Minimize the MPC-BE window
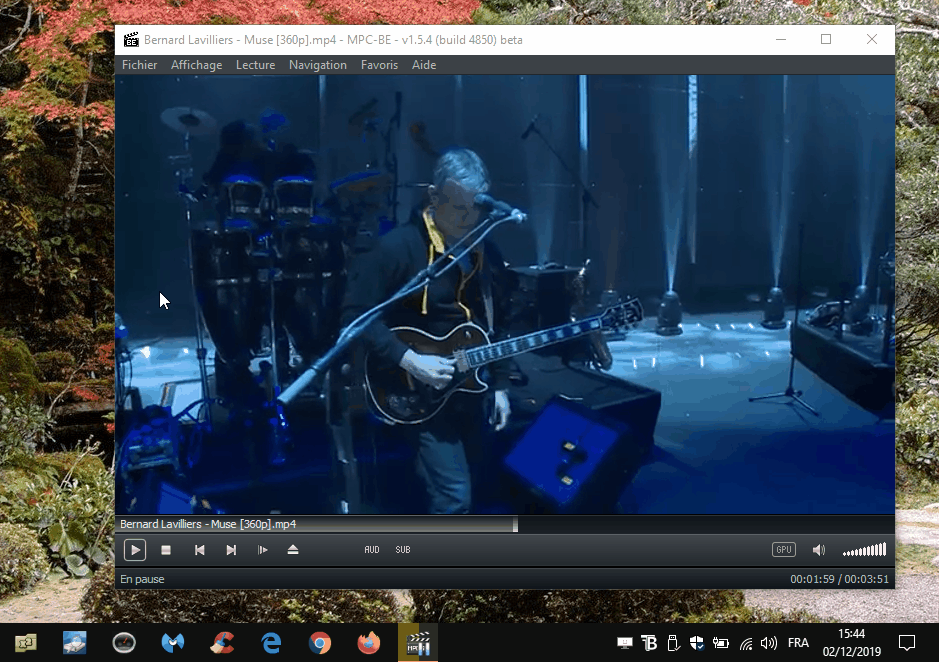Image resolution: width=939 pixels, height=662 pixels. (x=780, y=40)
